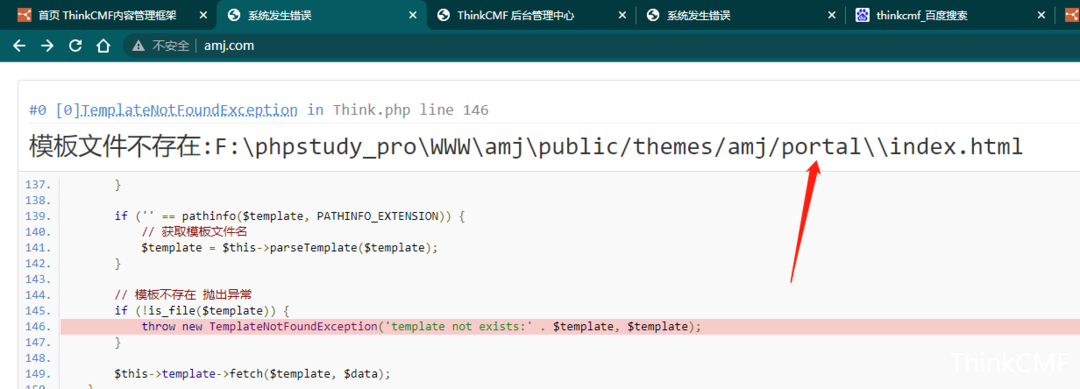Click globe favicon on 后台管理中心 tab

coord(444,15)
